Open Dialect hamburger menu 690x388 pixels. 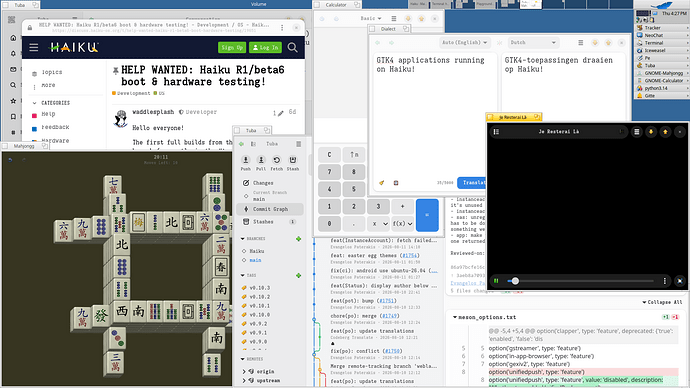coord(580,43)
